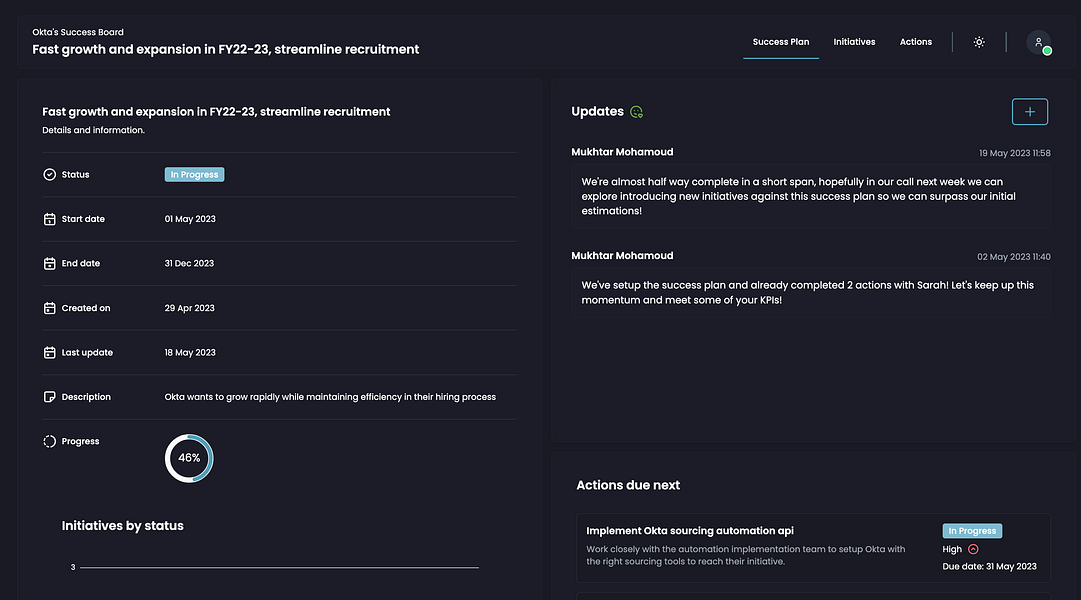The height and width of the screenshot is (600, 1081).
Task: Click the Description note icon
Action: [x=50, y=397]
